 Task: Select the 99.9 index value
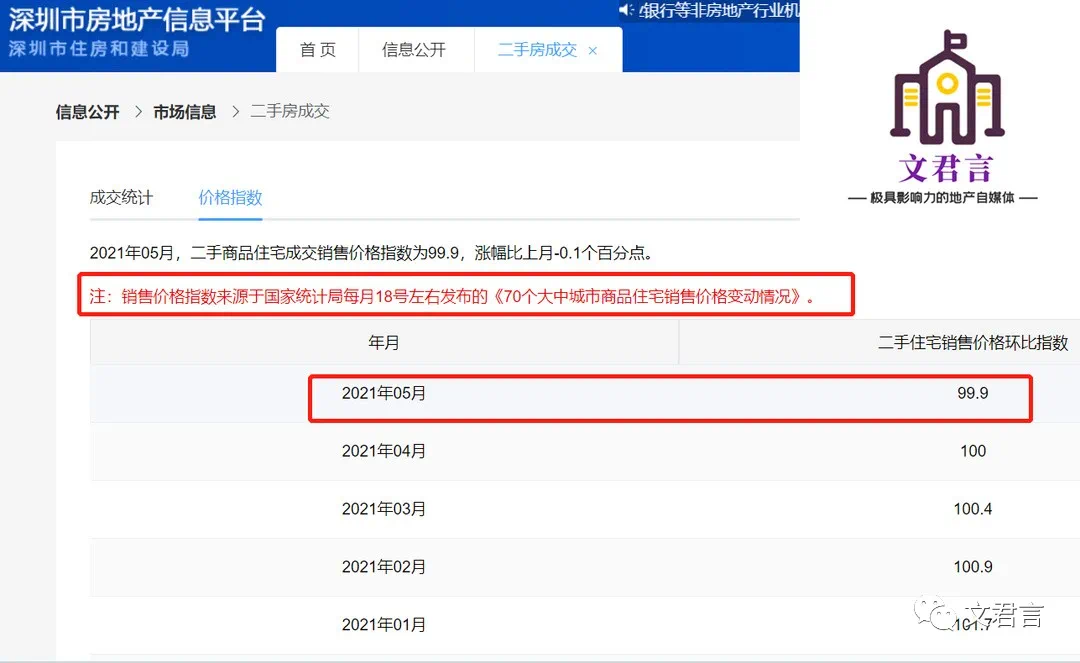pos(973,393)
